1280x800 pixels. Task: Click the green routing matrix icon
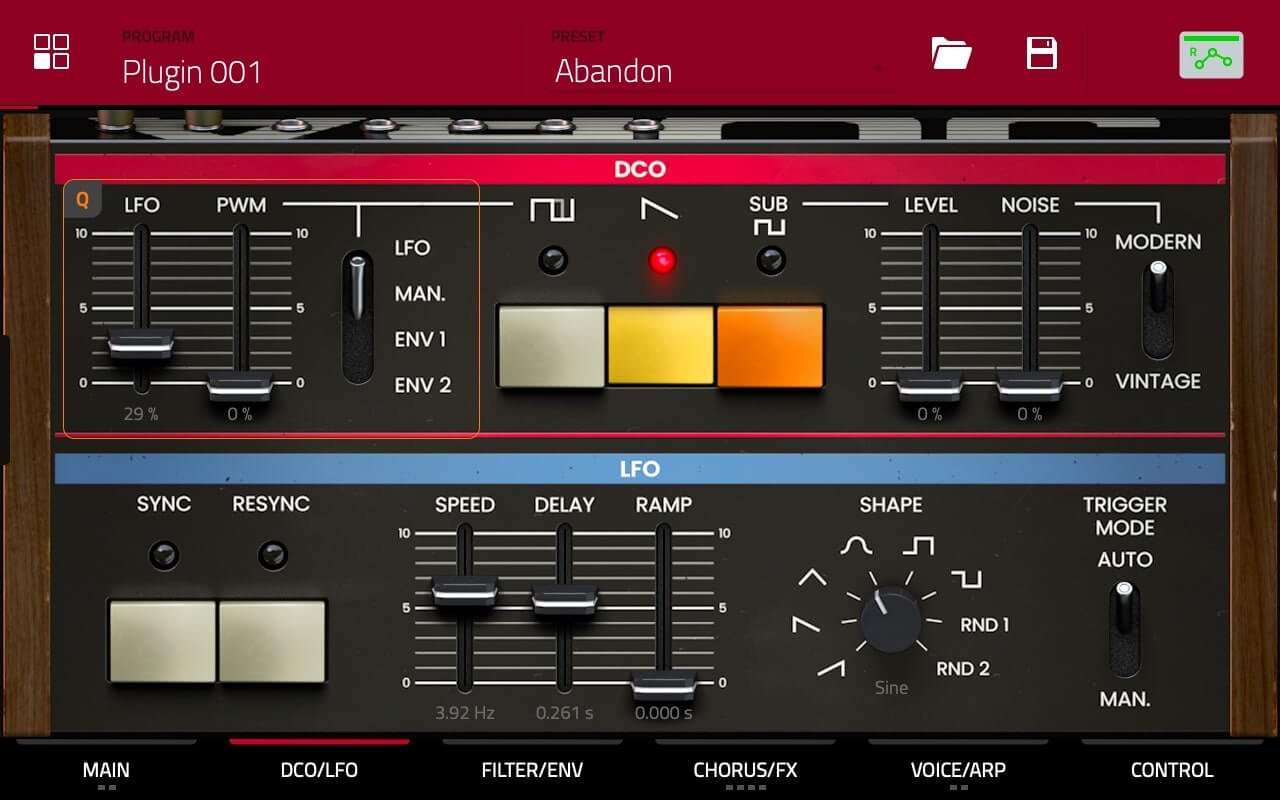coord(1211,54)
